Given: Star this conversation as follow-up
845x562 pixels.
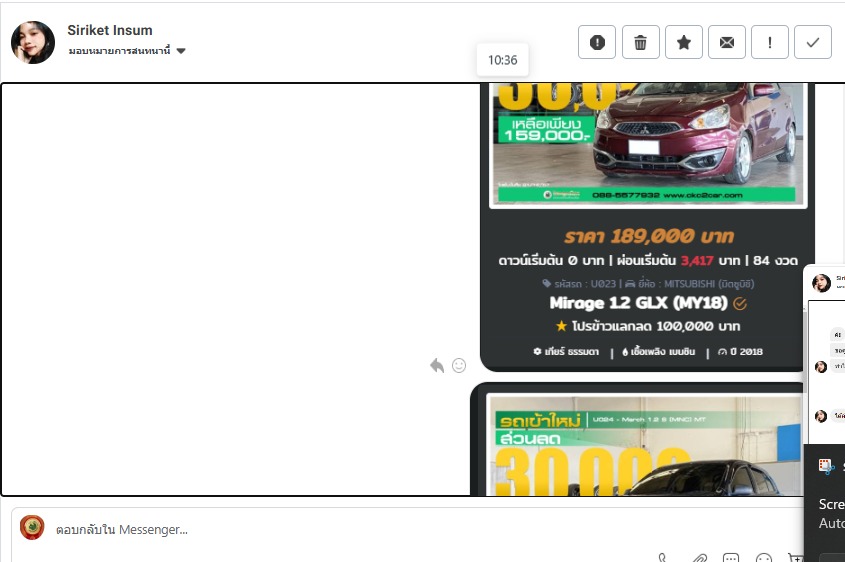Looking at the screenshot, I should tap(683, 42).
